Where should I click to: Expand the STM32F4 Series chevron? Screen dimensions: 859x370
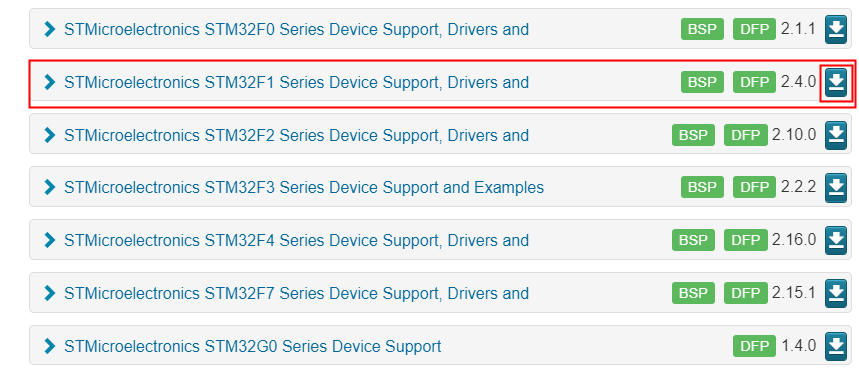click(x=50, y=240)
